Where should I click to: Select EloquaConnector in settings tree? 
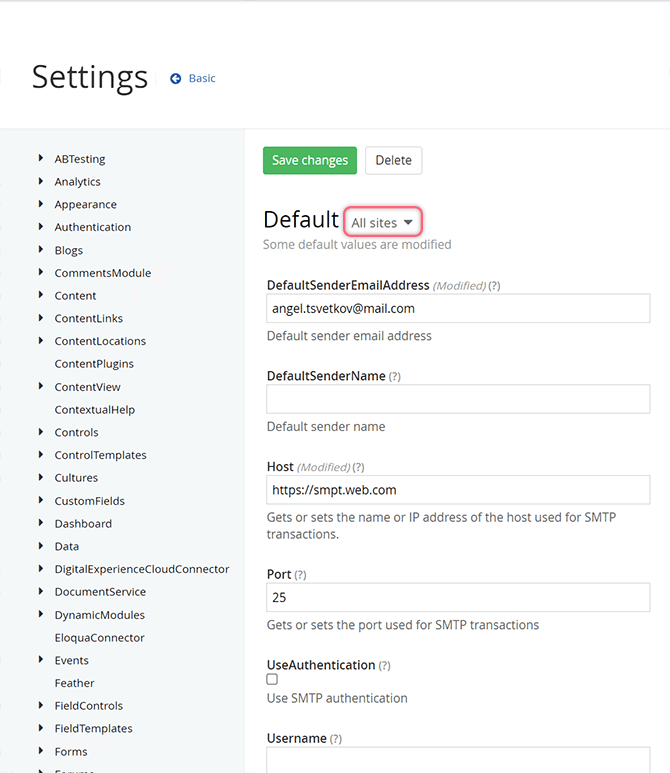click(99, 638)
